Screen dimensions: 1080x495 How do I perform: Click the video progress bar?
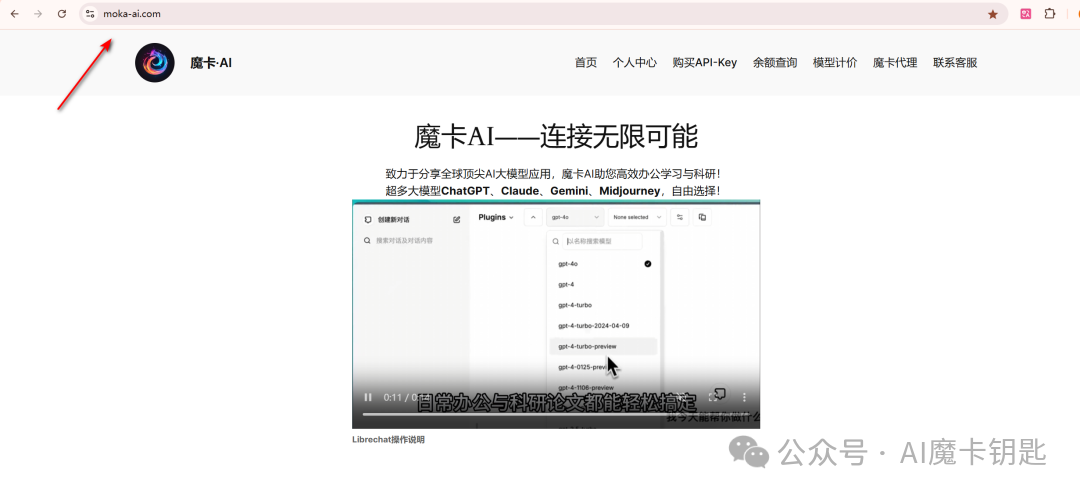pos(555,414)
